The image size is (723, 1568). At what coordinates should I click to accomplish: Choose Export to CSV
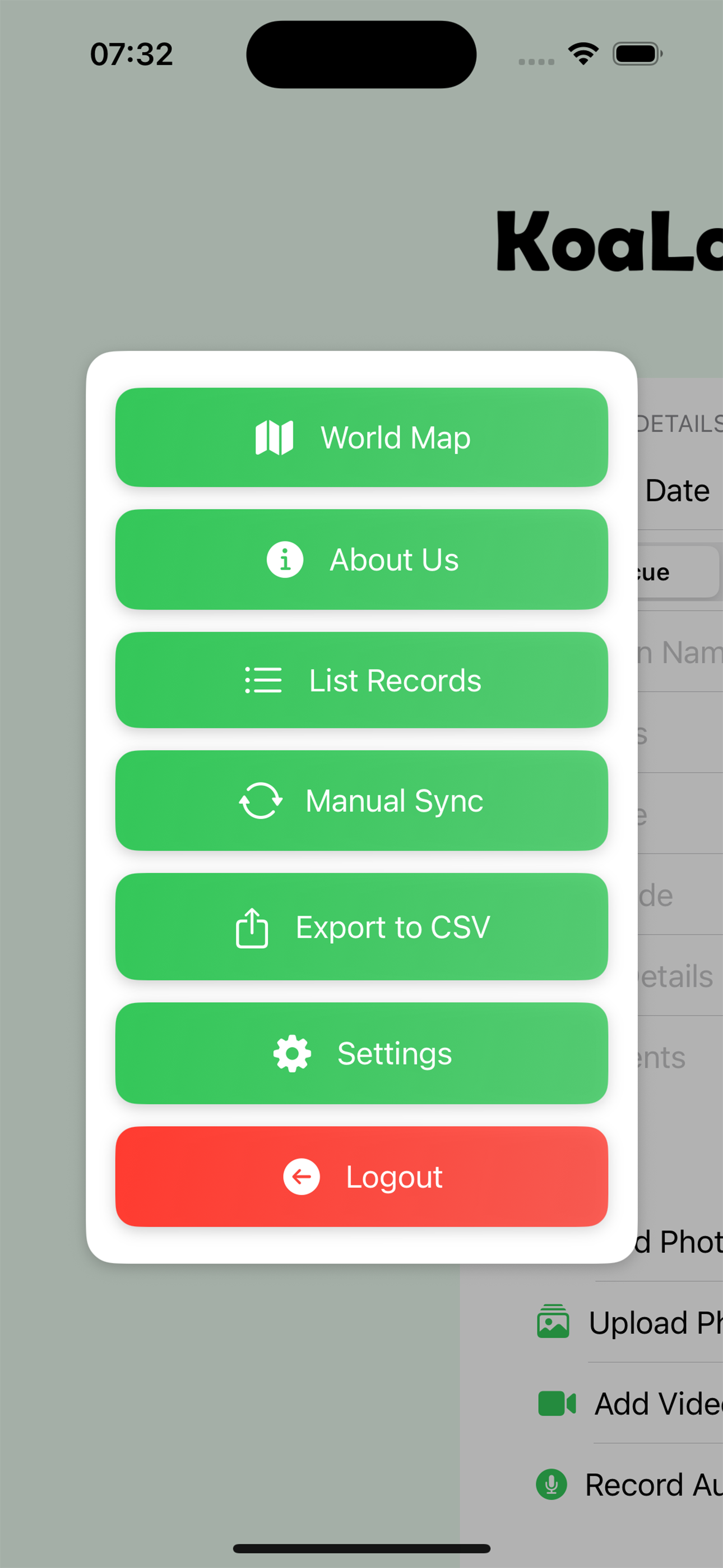tap(361, 926)
